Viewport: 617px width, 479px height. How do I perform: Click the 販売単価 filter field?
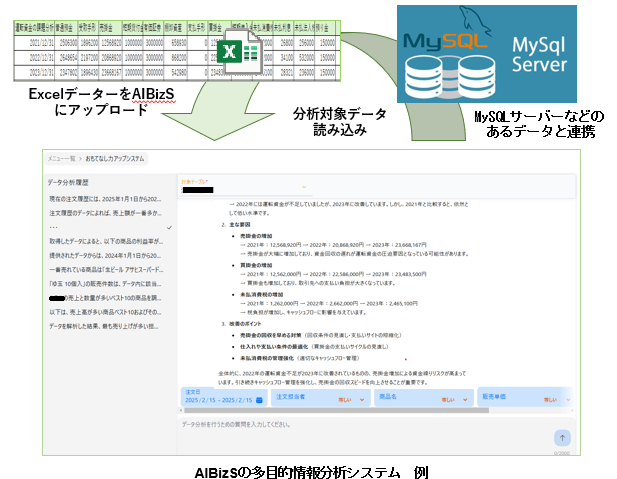click(x=525, y=397)
